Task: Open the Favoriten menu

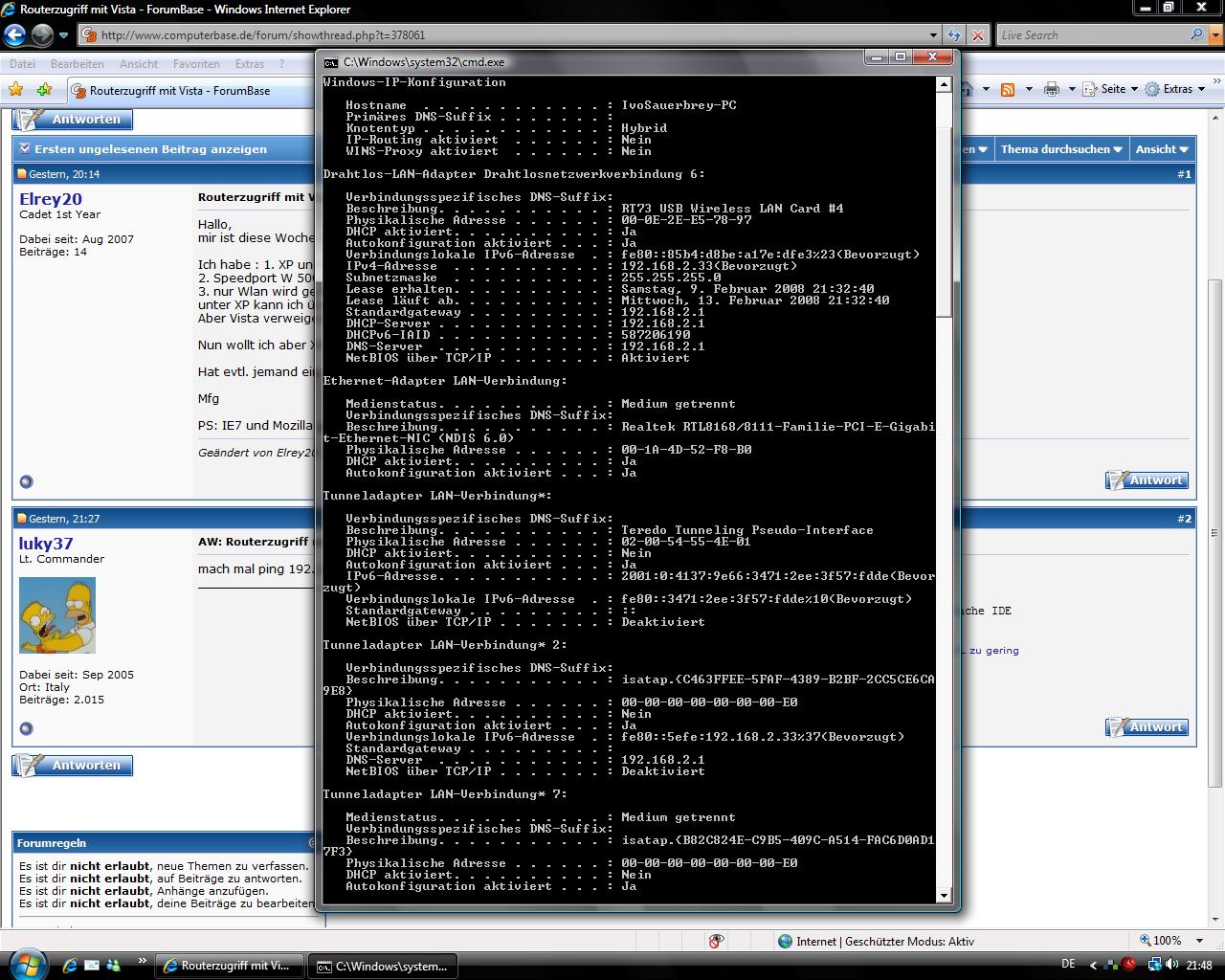Action: (196, 64)
